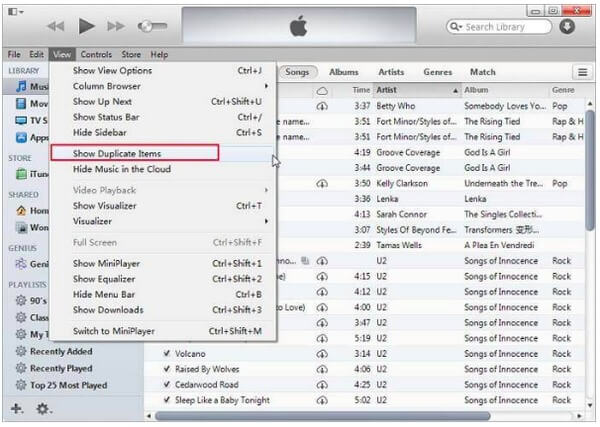Uncheck the Cedarwood Road checkbox
The height and width of the screenshot is (427, 600).
point(166,384)
